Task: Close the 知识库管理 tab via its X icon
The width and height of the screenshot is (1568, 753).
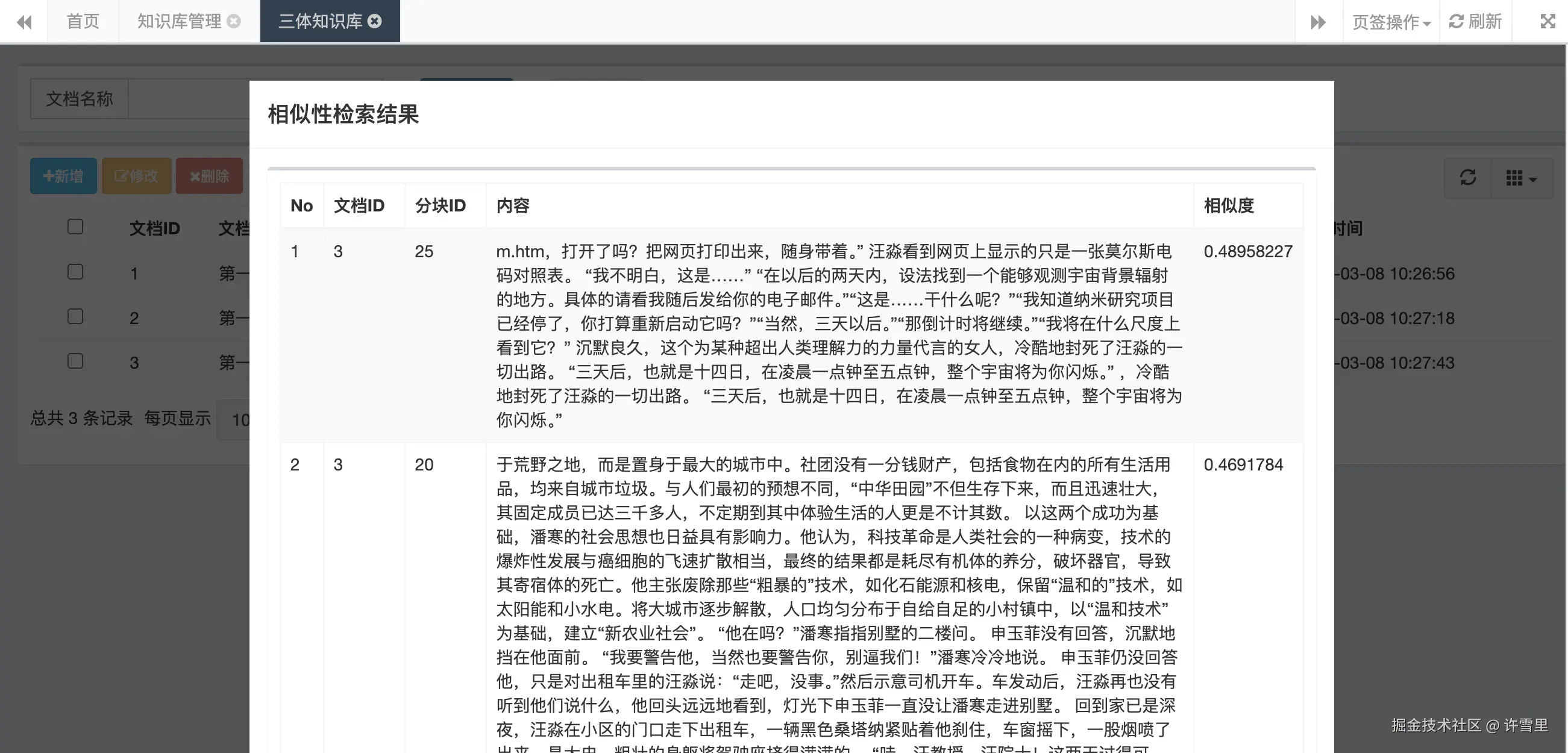Action: (234, 21)
